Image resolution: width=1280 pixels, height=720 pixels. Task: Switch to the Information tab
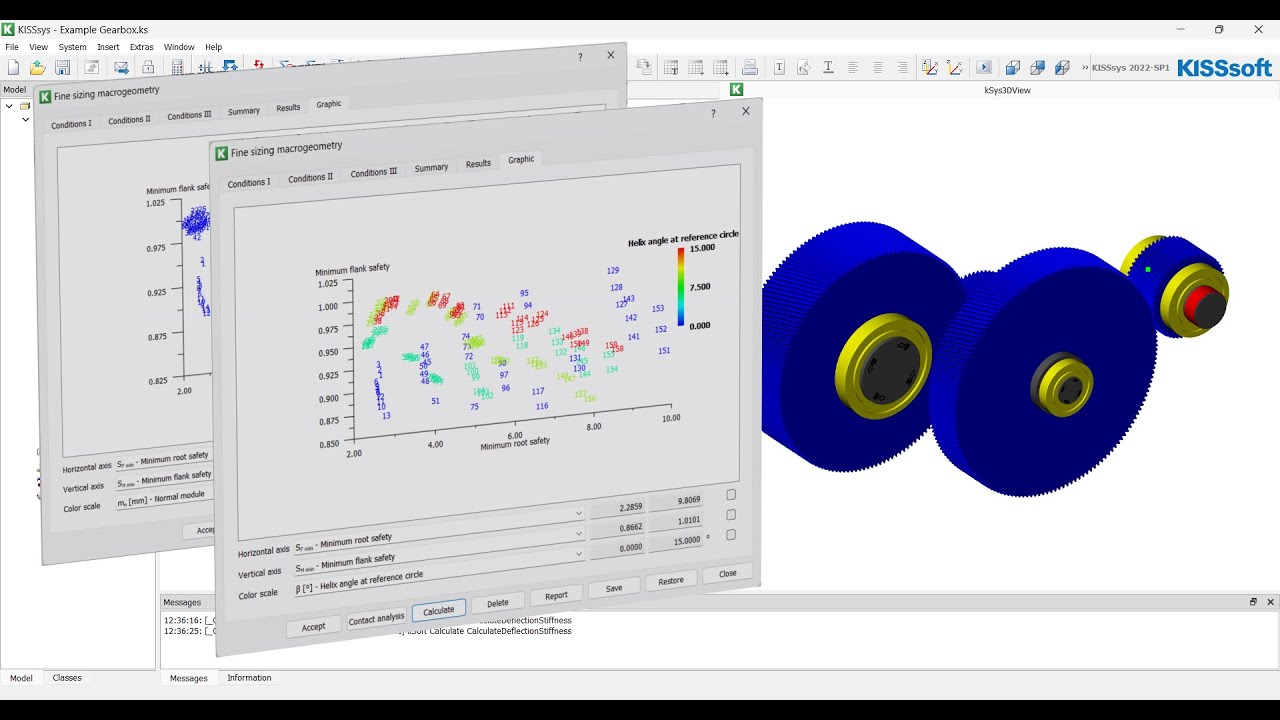click(249, 678)
